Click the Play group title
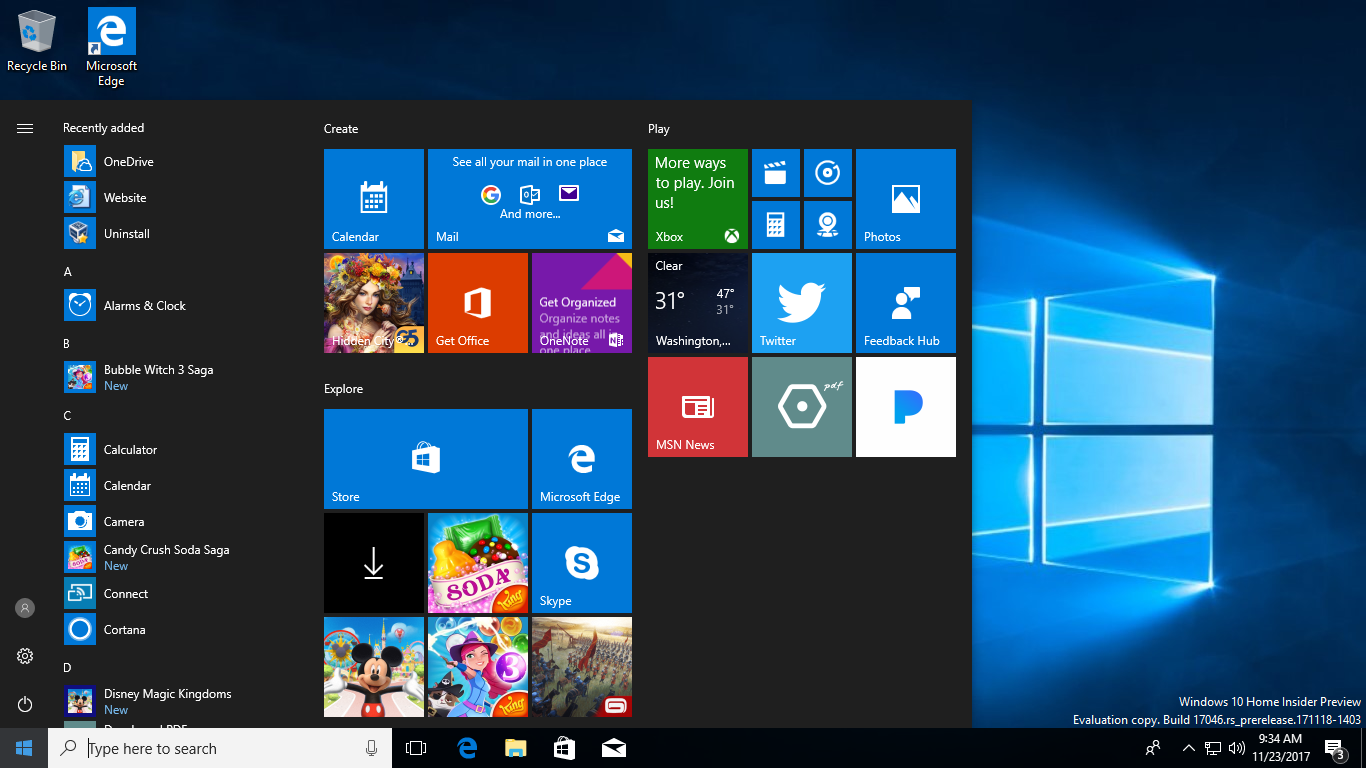Screen dimensions: 1366x768 pos(659,129)
